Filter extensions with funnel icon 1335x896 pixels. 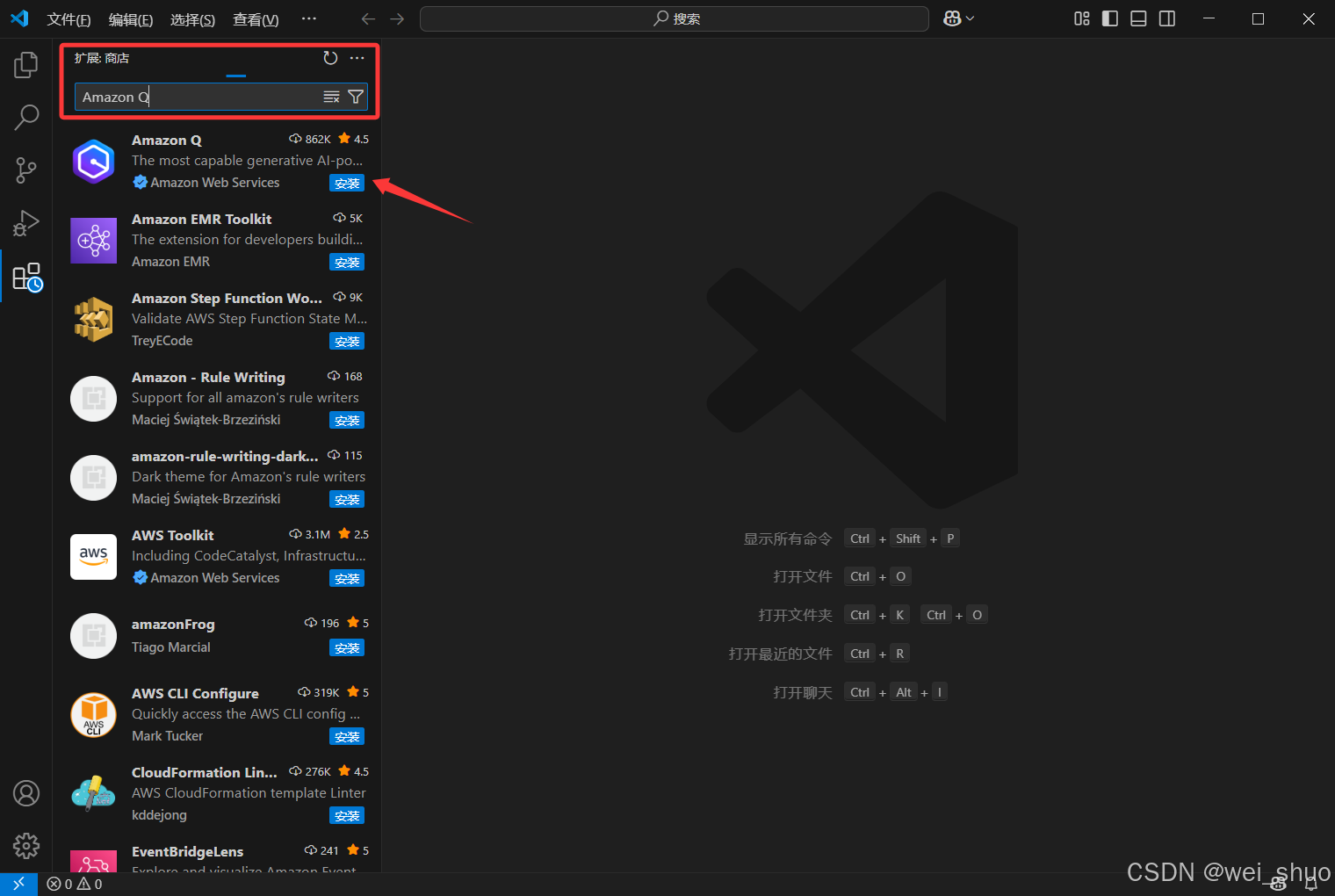click(356, 97)
